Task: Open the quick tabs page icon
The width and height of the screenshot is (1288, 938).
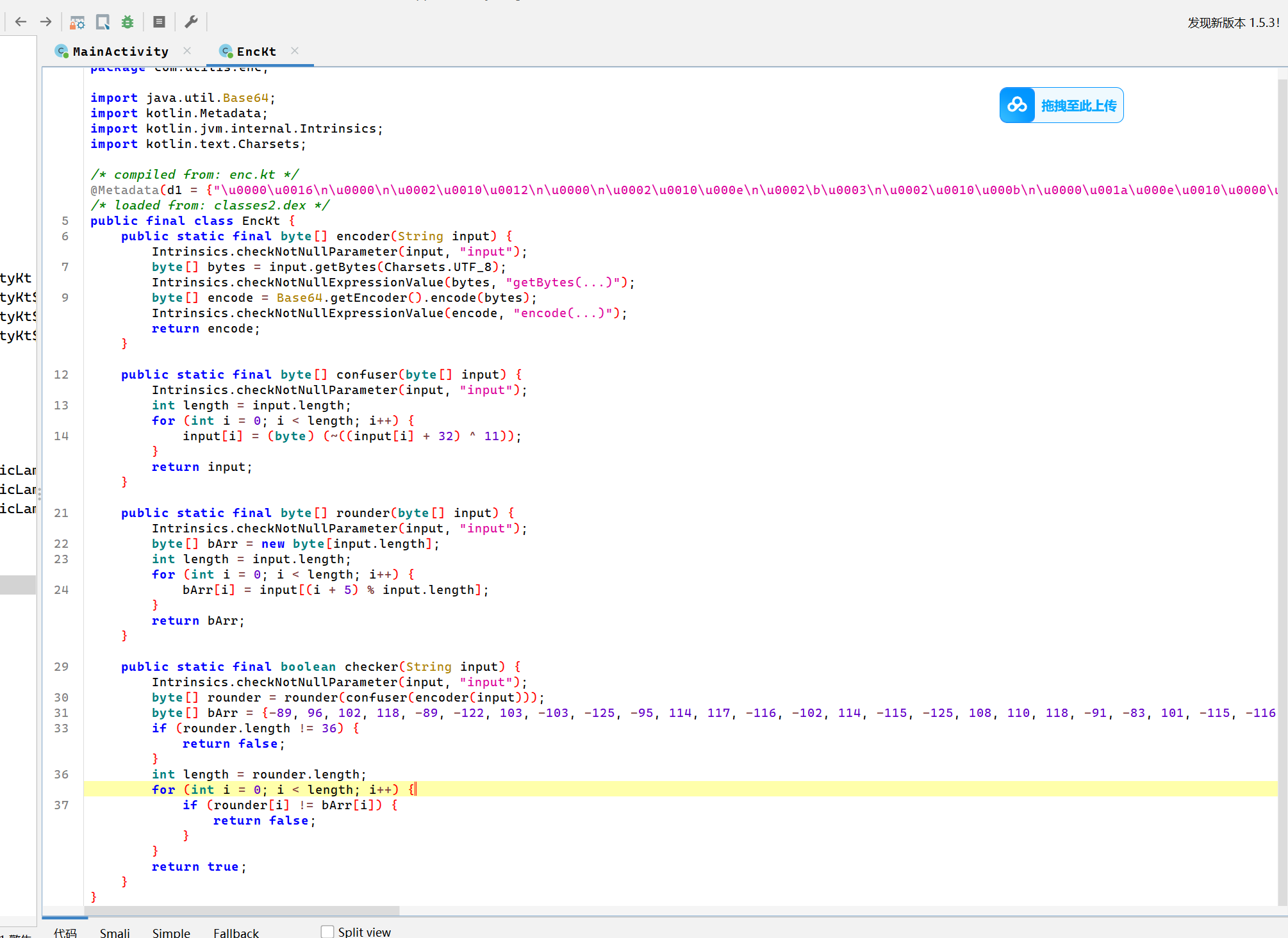Action: point(103,22)
